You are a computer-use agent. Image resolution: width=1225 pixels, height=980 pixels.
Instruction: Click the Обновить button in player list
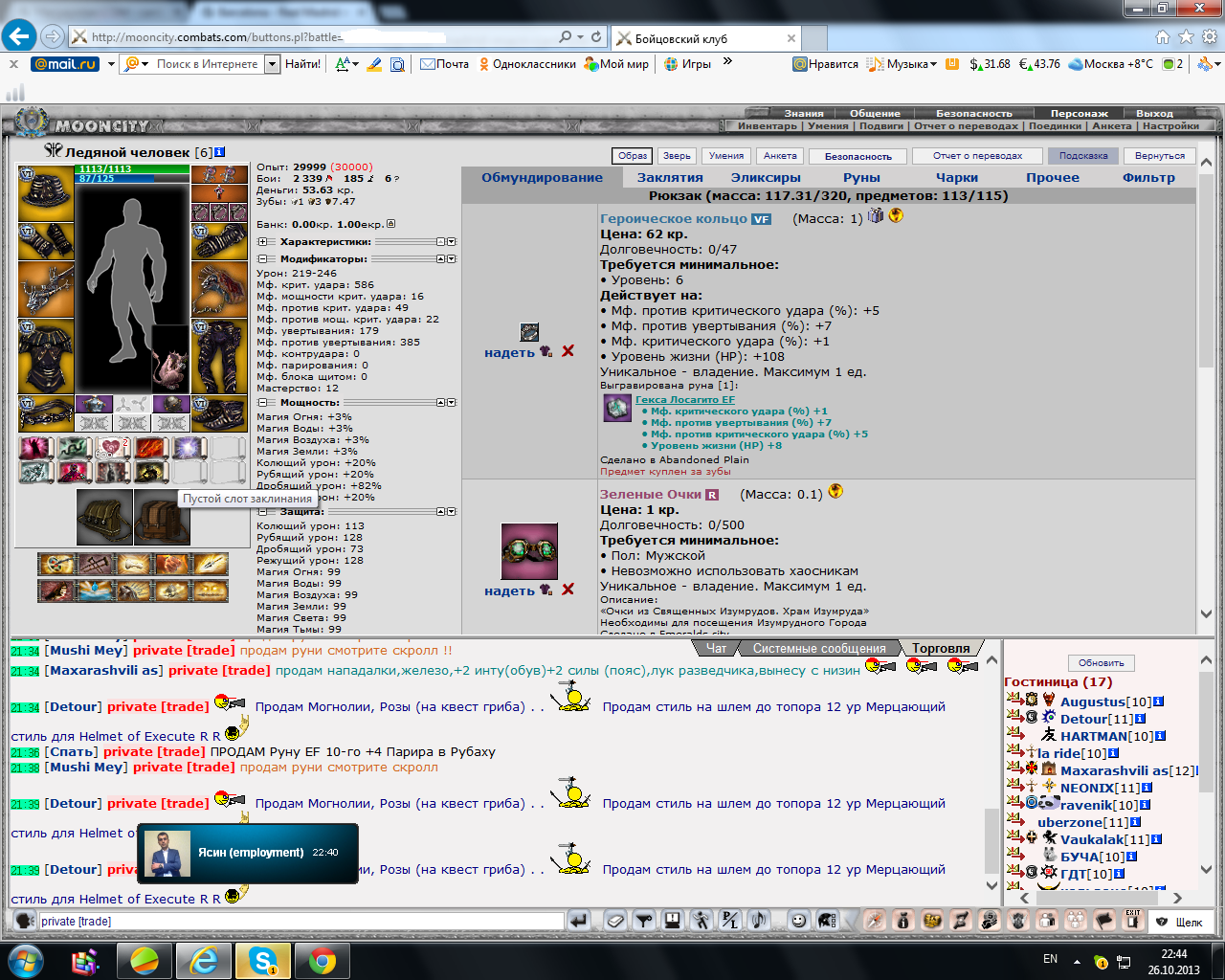(x=1102, y=662)
